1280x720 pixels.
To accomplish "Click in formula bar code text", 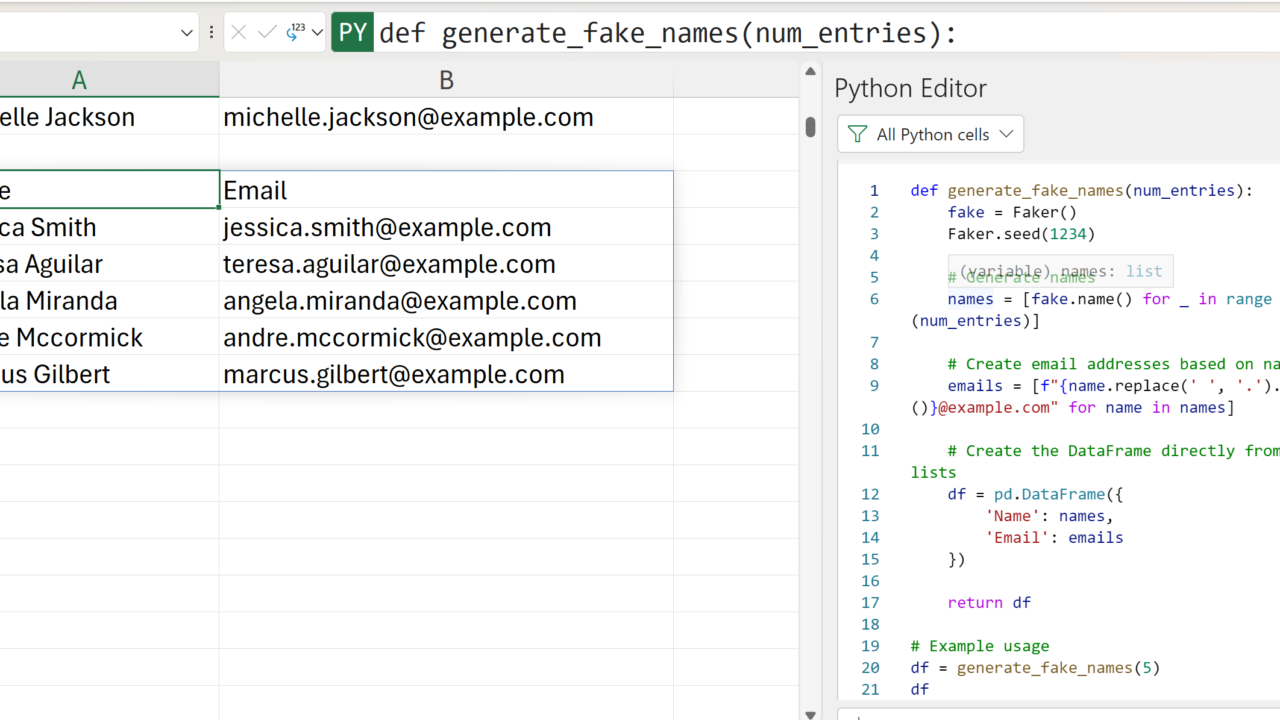I will (667, 33).
